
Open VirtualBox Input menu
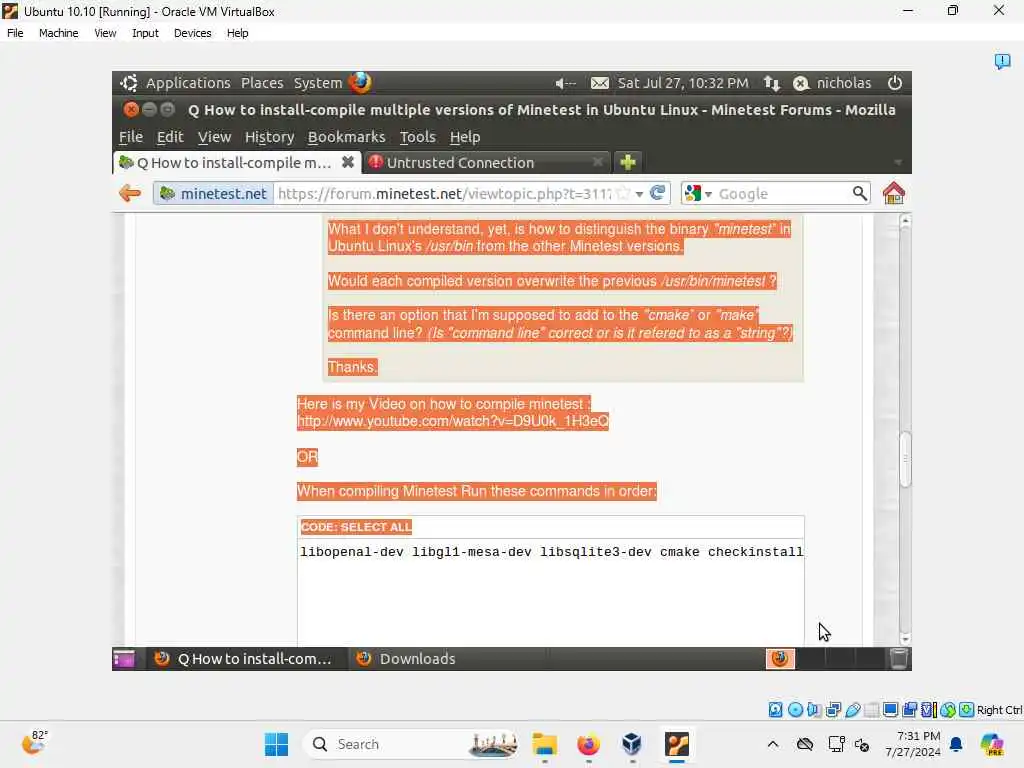(x=145, y=33)
